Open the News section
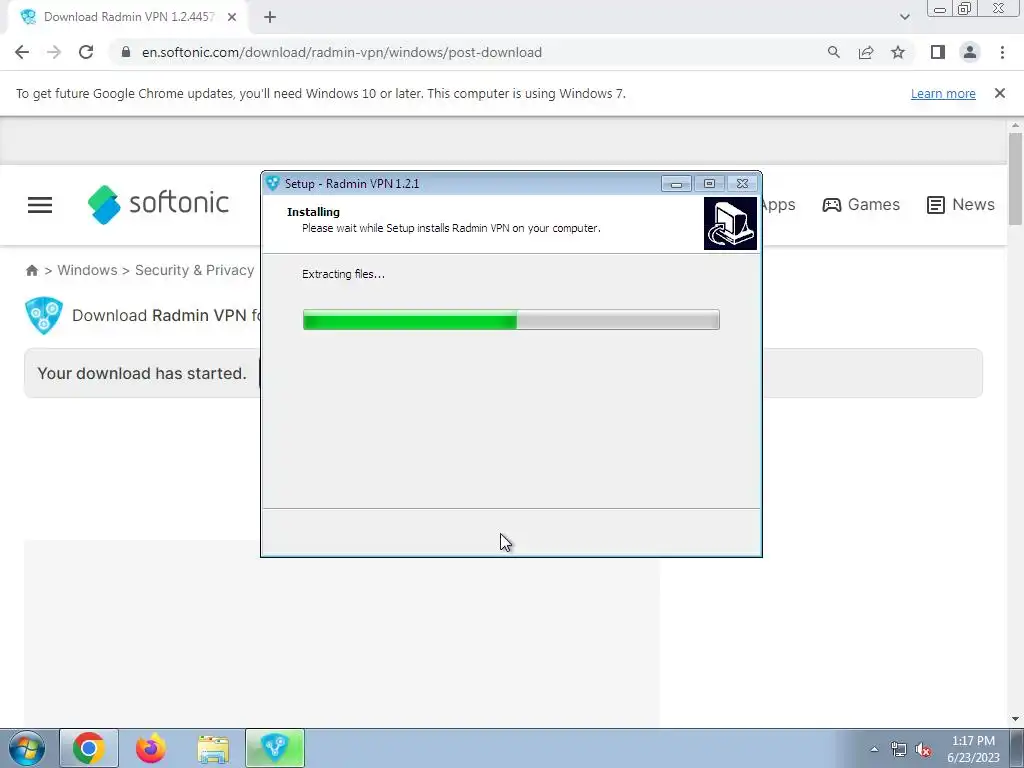 click(x=961, y=204)
